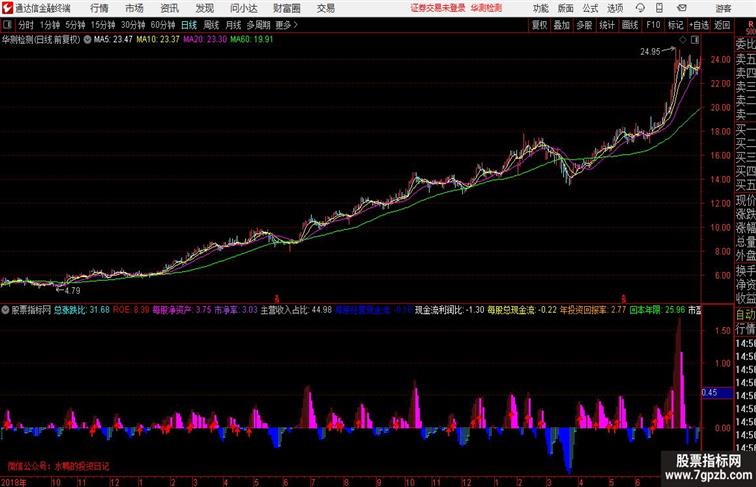The height and width of the screenshot is (487, 756).
Task: Switch to the 30分钟 period
Action: [x=133, y=25]
